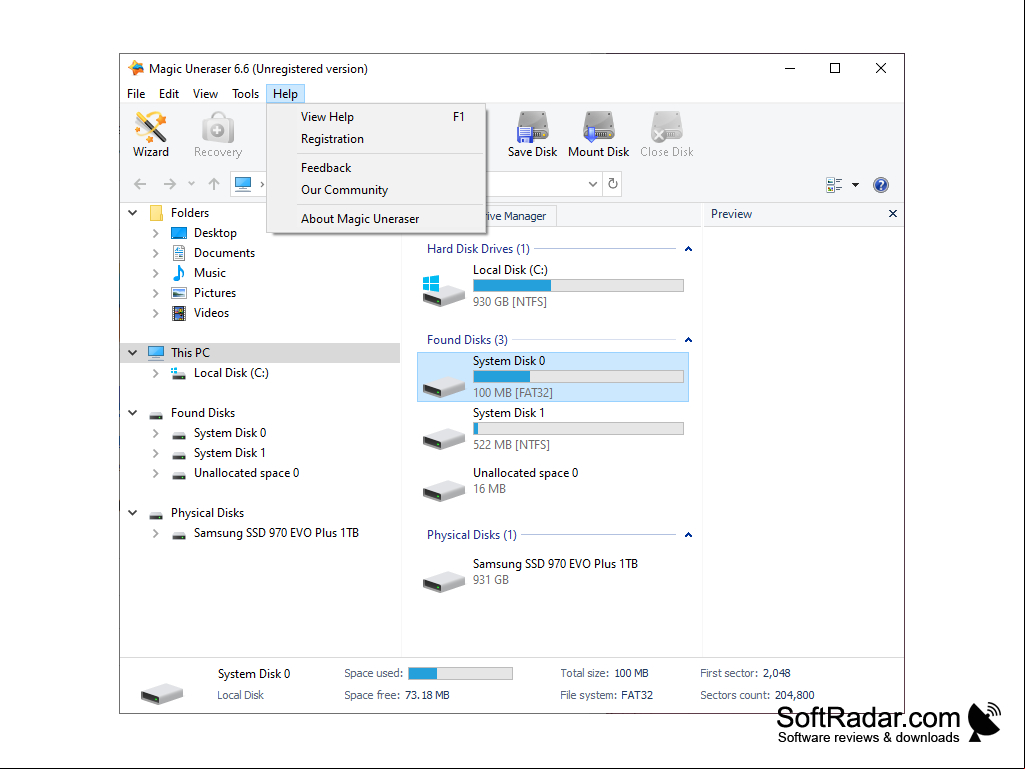Select the Videos folder label in the tree
Screen dimensions: 1025x769
pyautogui.click(x=211, y=313)
